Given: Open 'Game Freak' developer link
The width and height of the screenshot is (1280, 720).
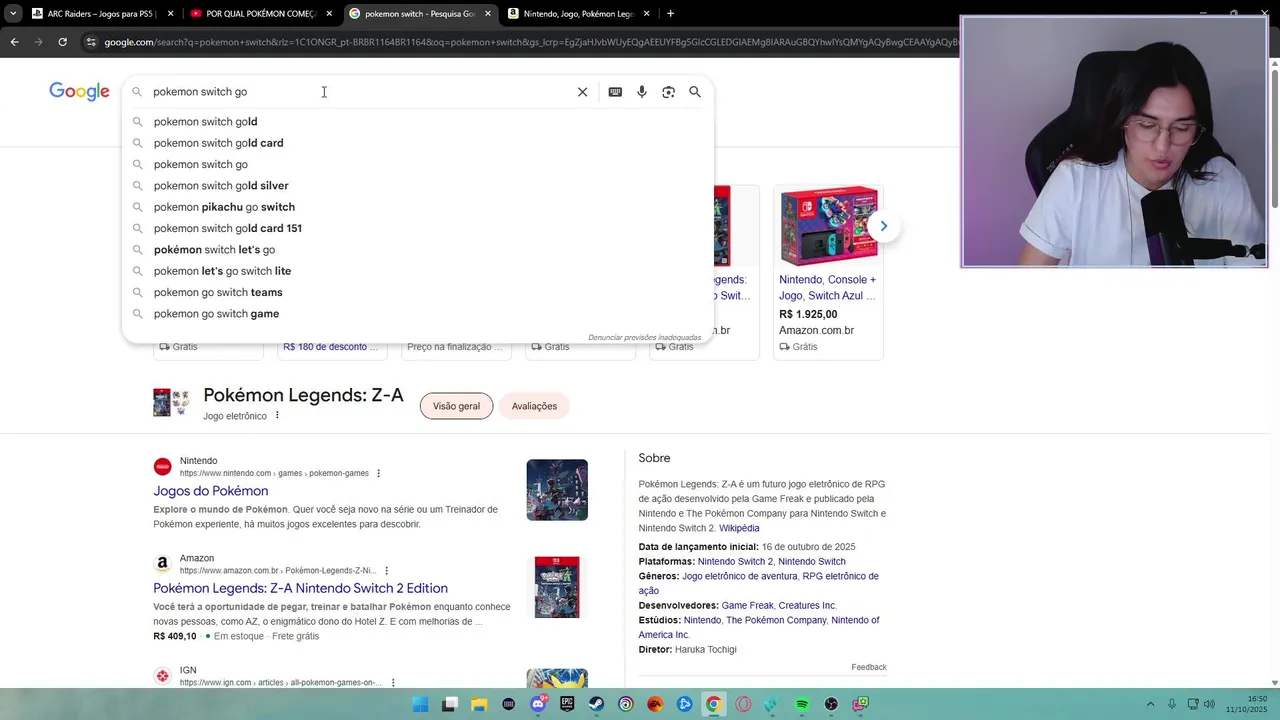Looking at the screenshot, I should 748,606.
